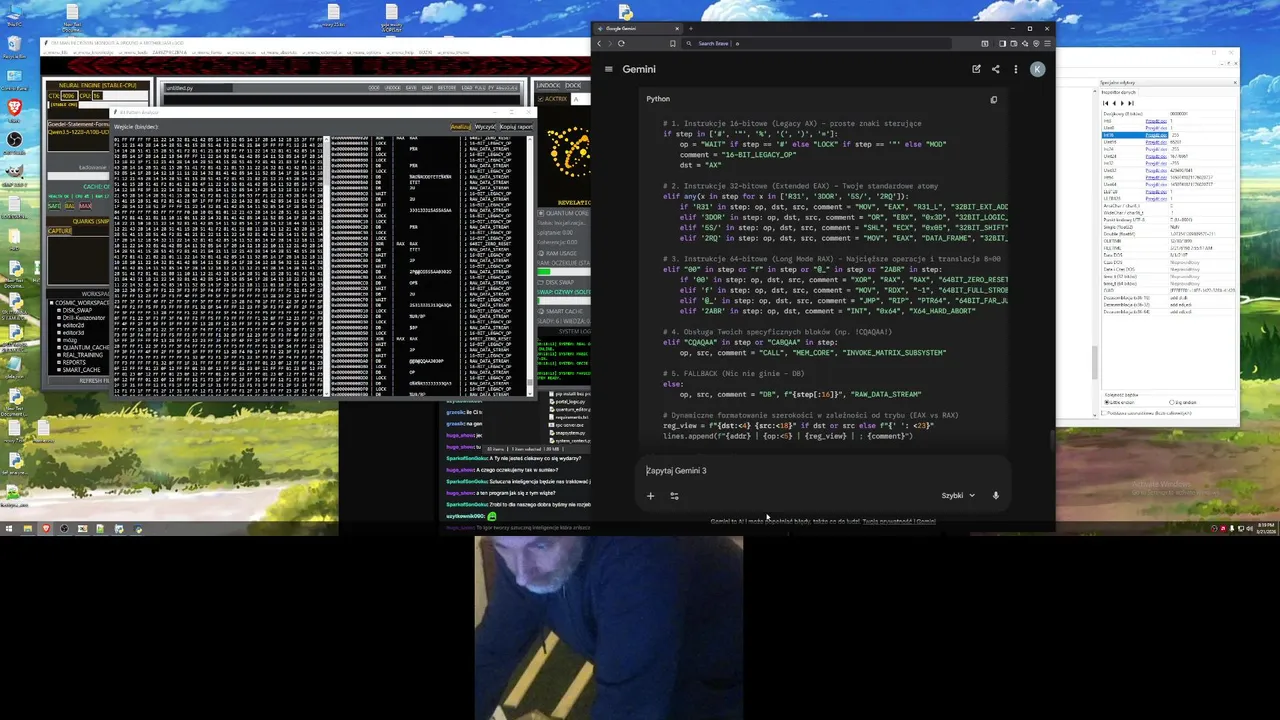
Task: Toggle Brave sidebar panel icon
Action: click(x=1002, y=43)
